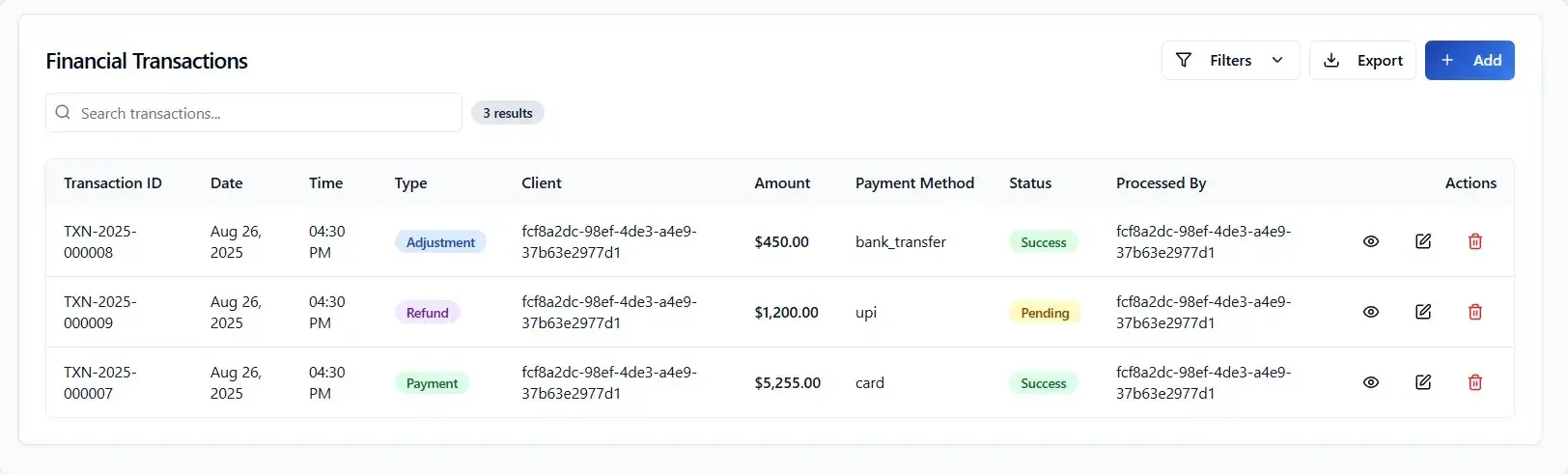
Task: Click the purple Refund type badge
Action: [x=427, y=313]
